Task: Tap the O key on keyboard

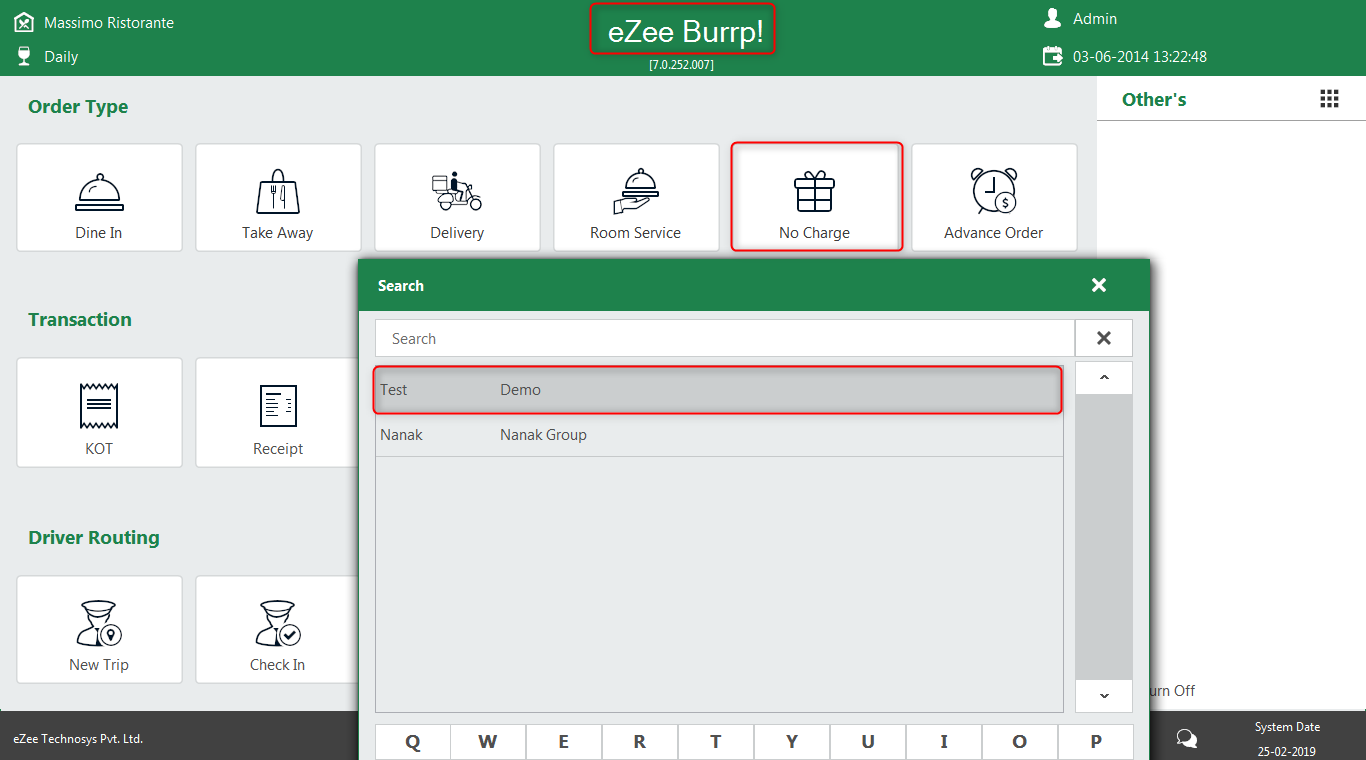Action: 1020,742
